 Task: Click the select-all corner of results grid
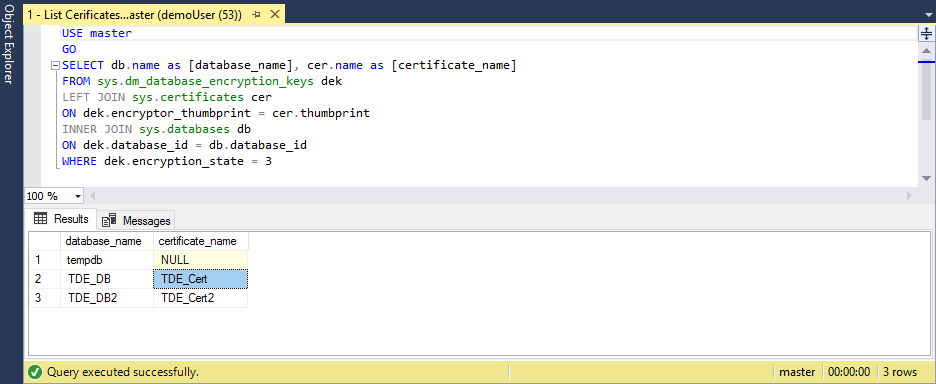tap(45, 241)
